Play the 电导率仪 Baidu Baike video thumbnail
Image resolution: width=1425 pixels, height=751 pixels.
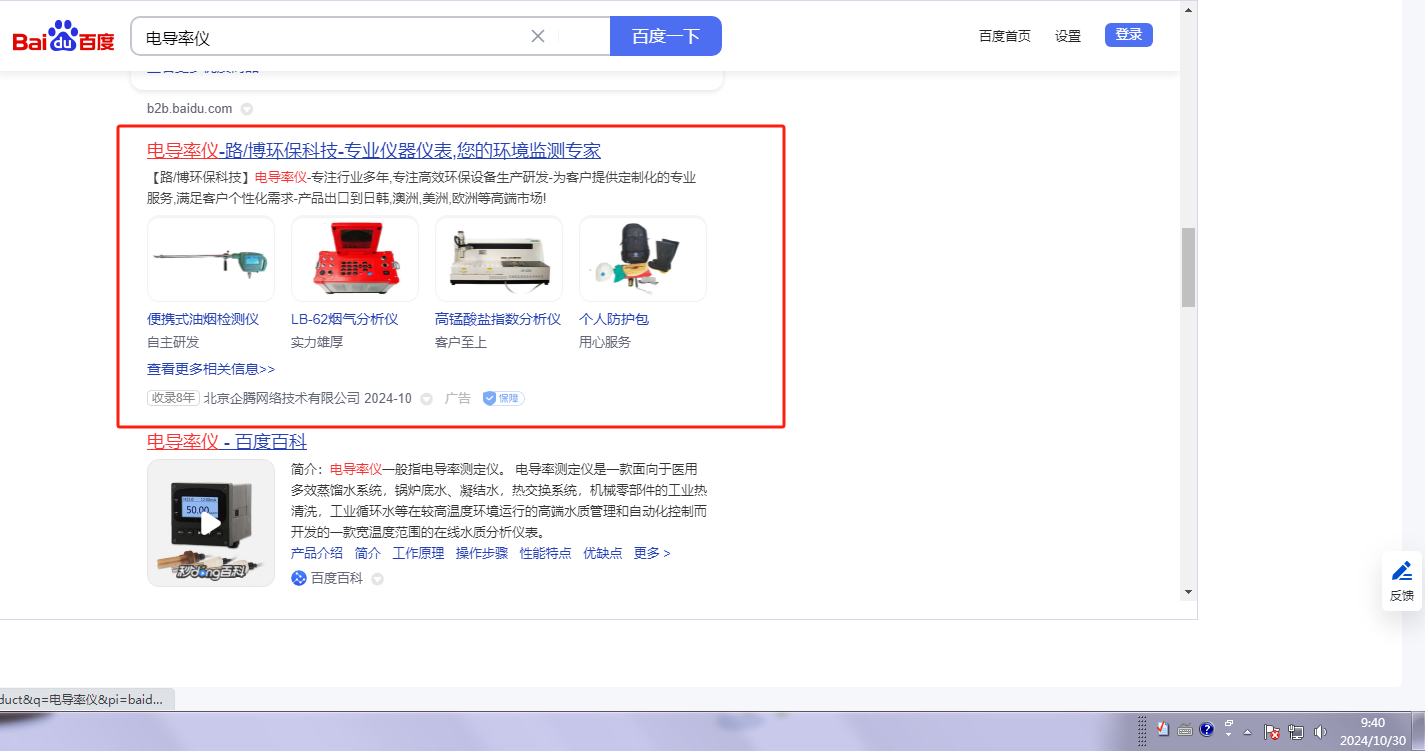(211, 523)
